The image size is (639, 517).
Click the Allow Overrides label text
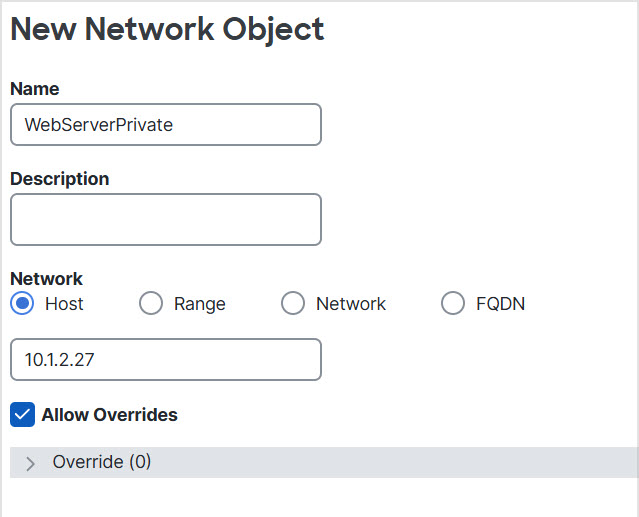pyautogui.click(x=109, y=415)
